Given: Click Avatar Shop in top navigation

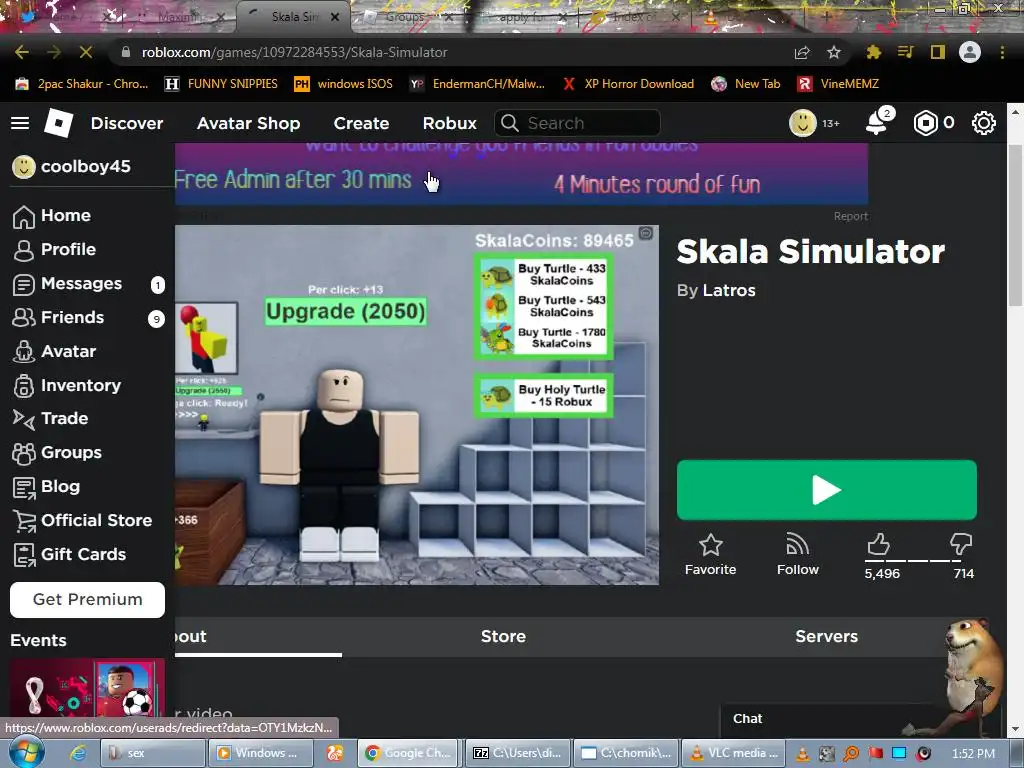Looking at the screenshot, I should pyautogui.click(x=248, y=123).
